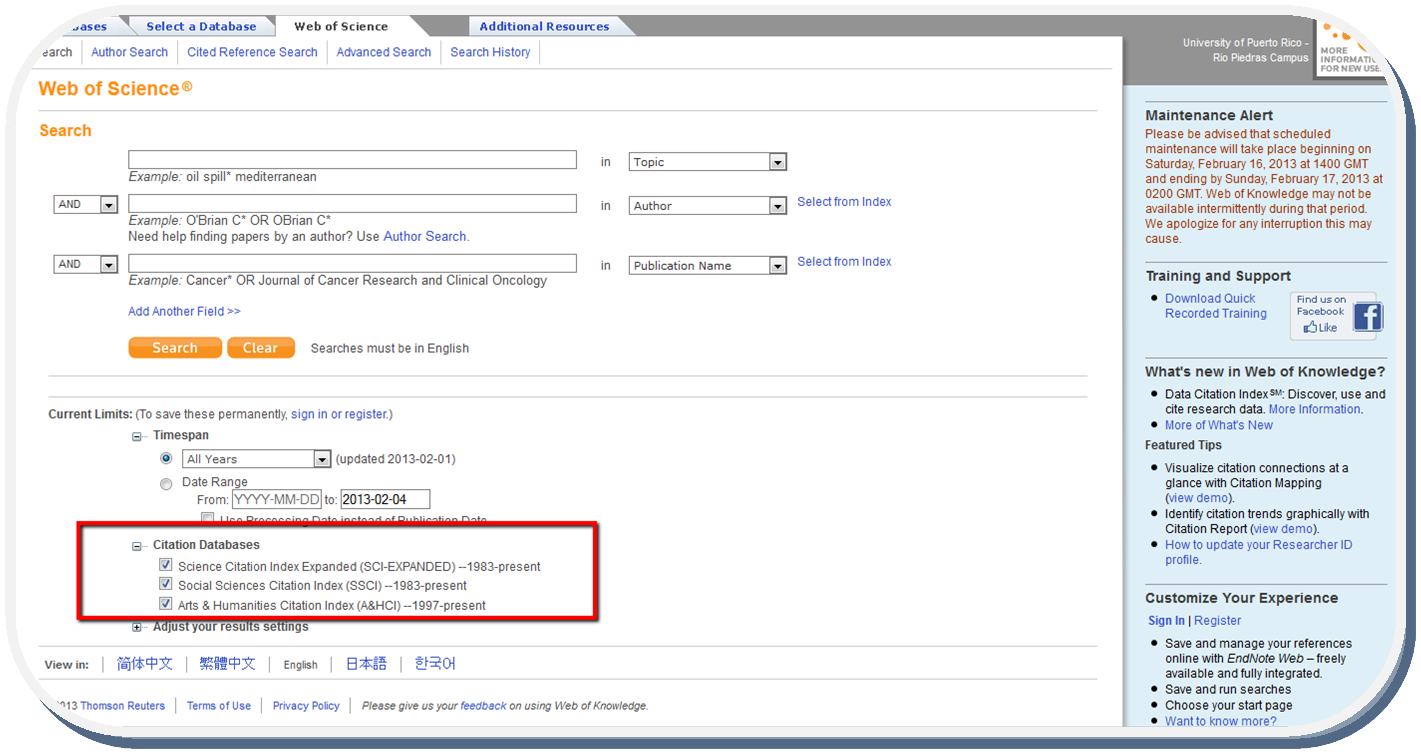Click the Facebook Like thumbs-up icon
The width and height of the screenshot is (1421, 754).
[x=1310, y=327]
